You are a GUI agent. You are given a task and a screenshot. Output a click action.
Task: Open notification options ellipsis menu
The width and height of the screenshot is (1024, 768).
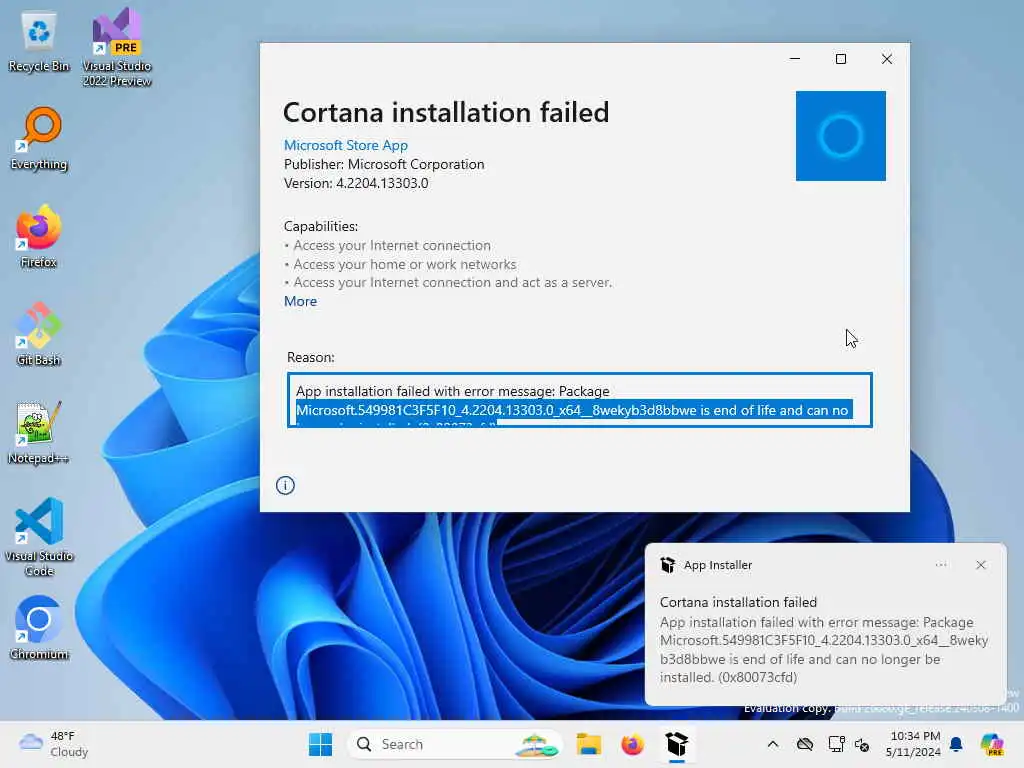click(941, 565)
